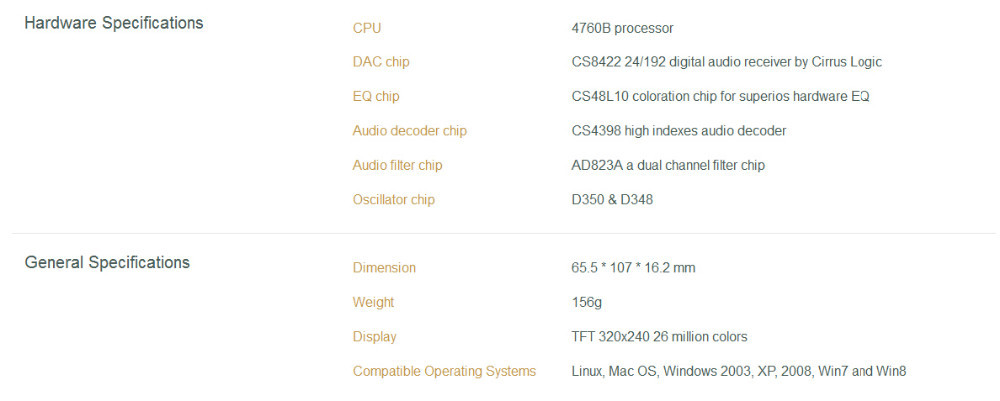1000x401 pixels.
Task: Click the Hardware Specifications heading
Action: 114,24
